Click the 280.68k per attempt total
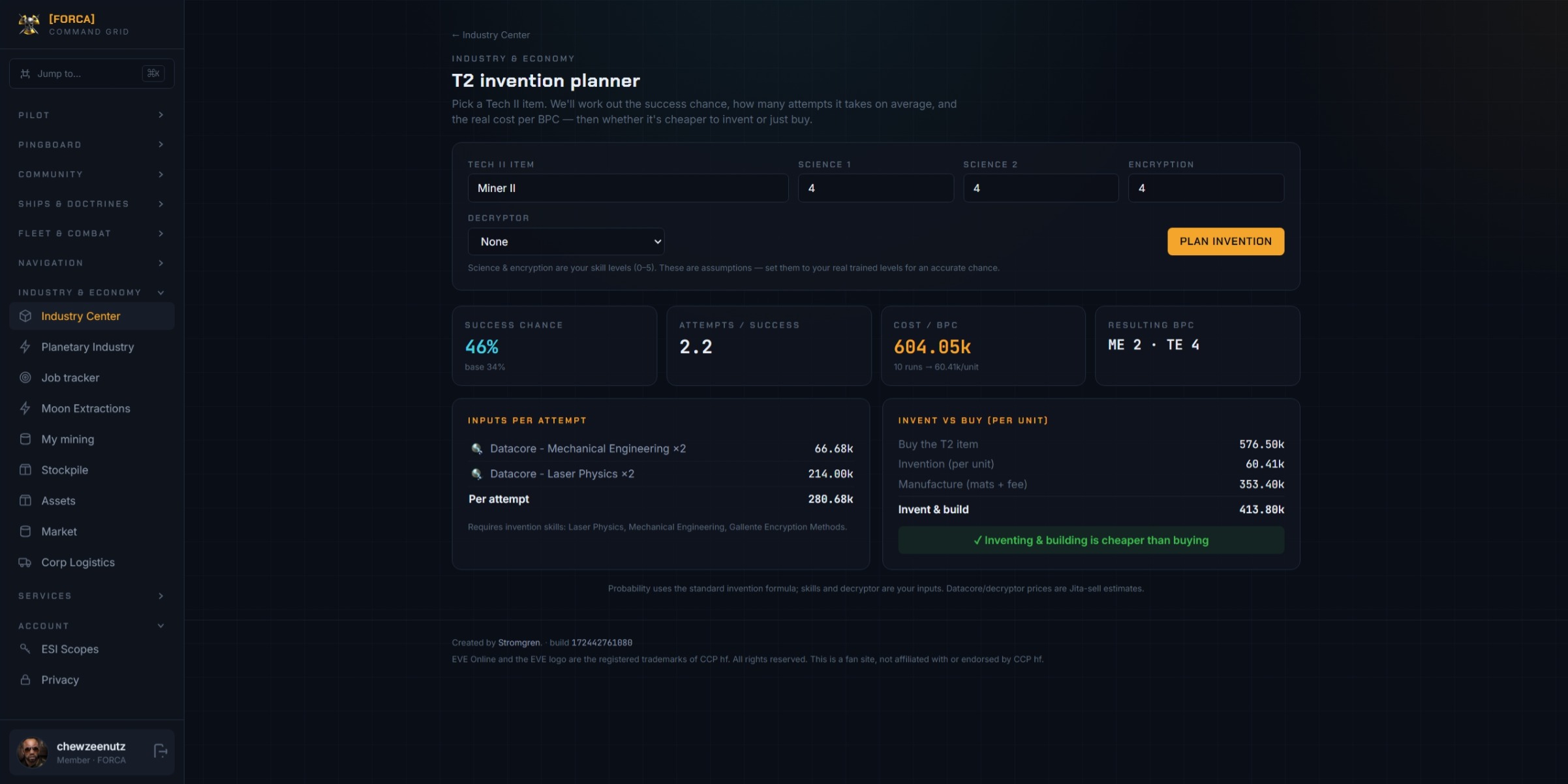The image size is (1568, 784). click(x=830, y=499)
